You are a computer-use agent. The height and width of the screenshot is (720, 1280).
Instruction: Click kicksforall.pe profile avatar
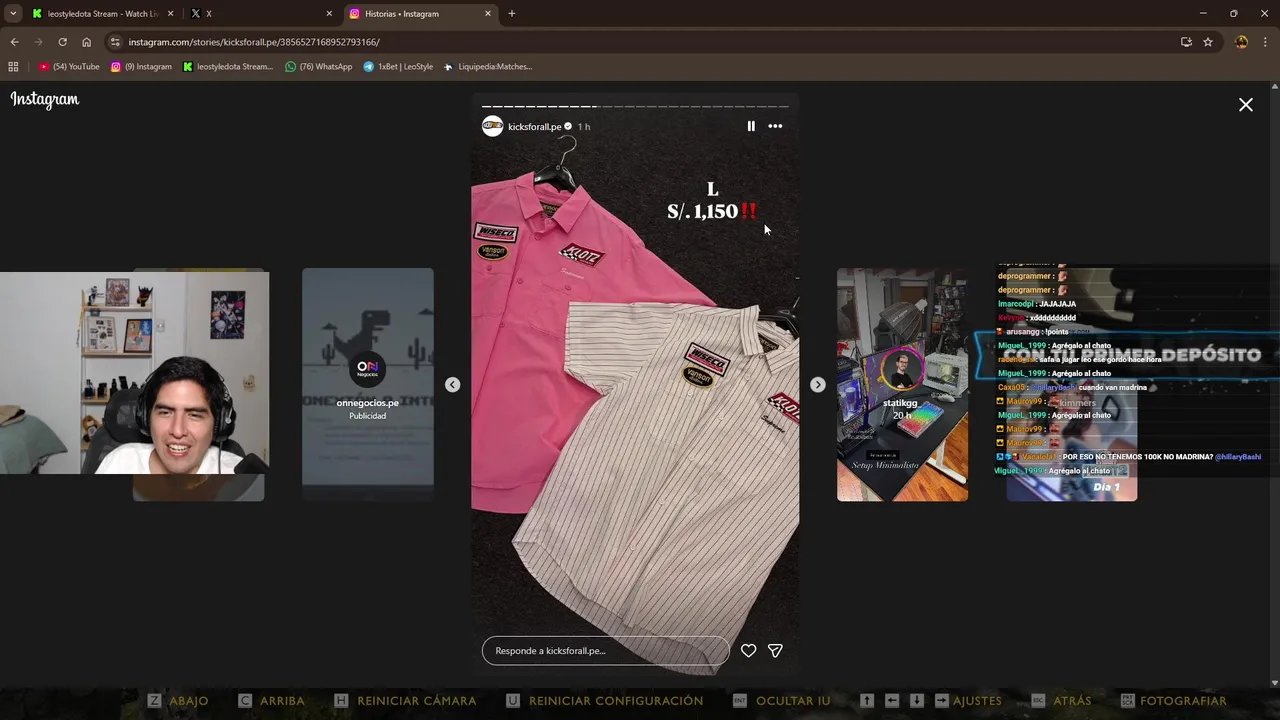pyautogui.click(x=492, y=126)
